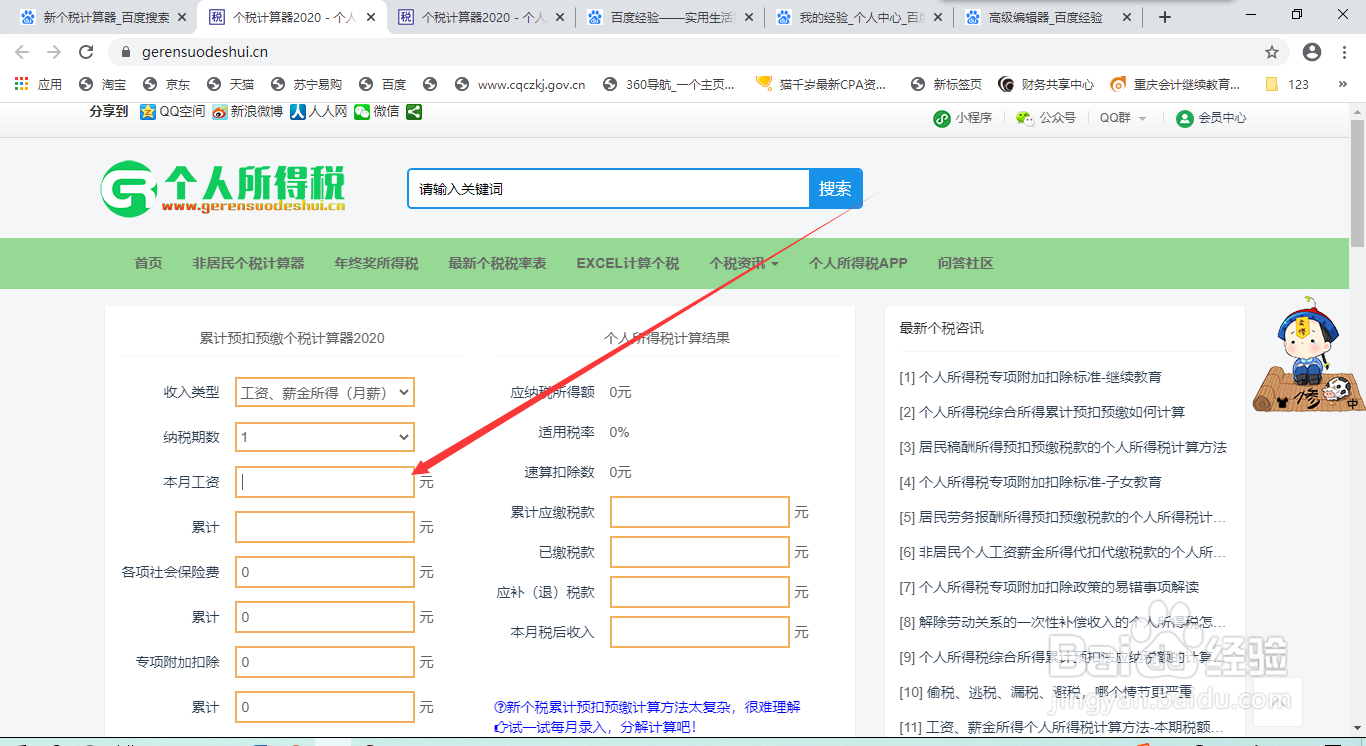Viewport: 1366px width, 746px height.
Task: Click the 个人所得税 site logo
Action: 223,188
